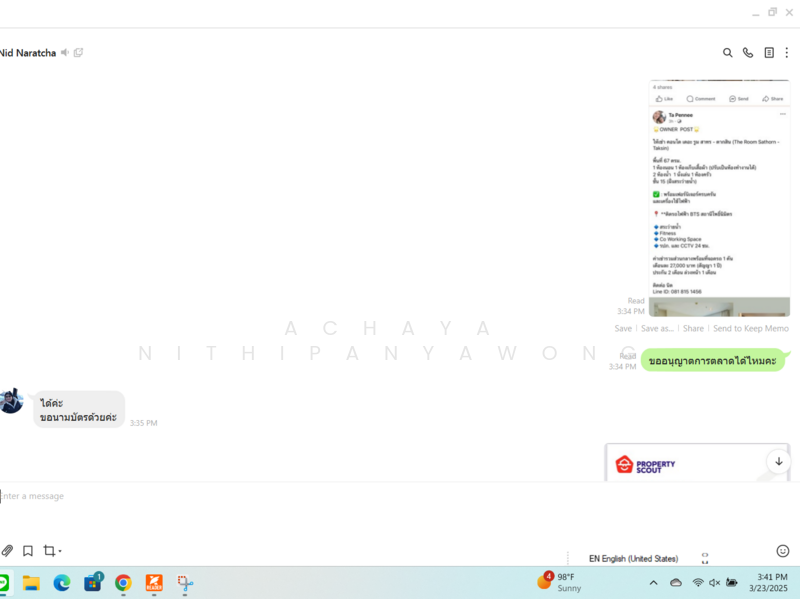Start a voice call with phone icon
Screen dimensions: 800x599
coord(748,53)
